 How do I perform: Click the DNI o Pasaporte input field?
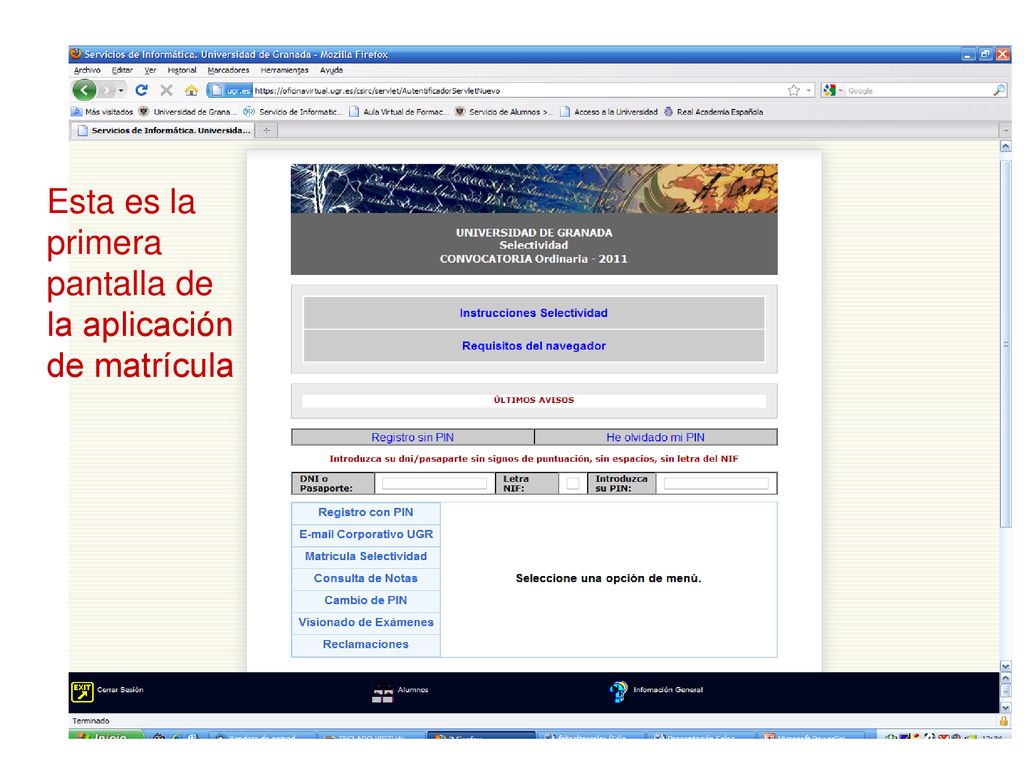pyautogui.click(x=434, y=483)
